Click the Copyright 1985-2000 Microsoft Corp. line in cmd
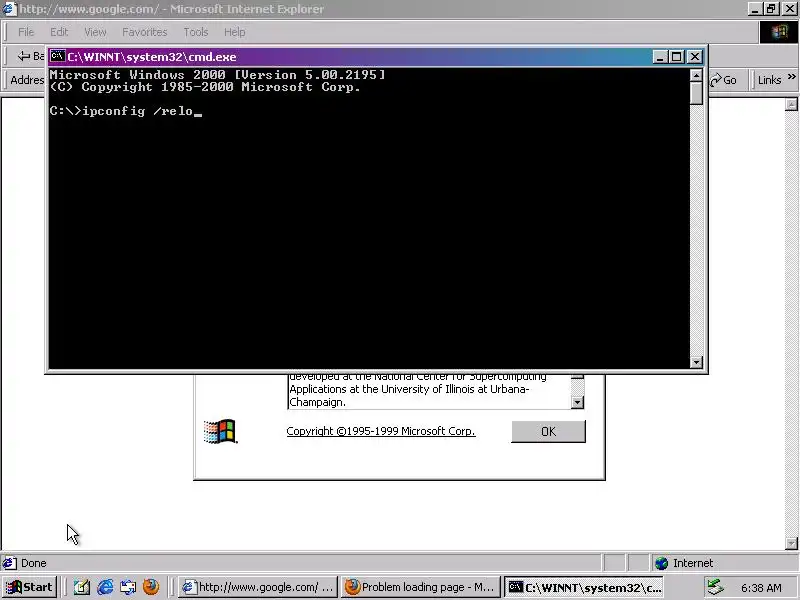Image resolution: width=800 pixels, height=600 pixels. click(x=205, y=87)
